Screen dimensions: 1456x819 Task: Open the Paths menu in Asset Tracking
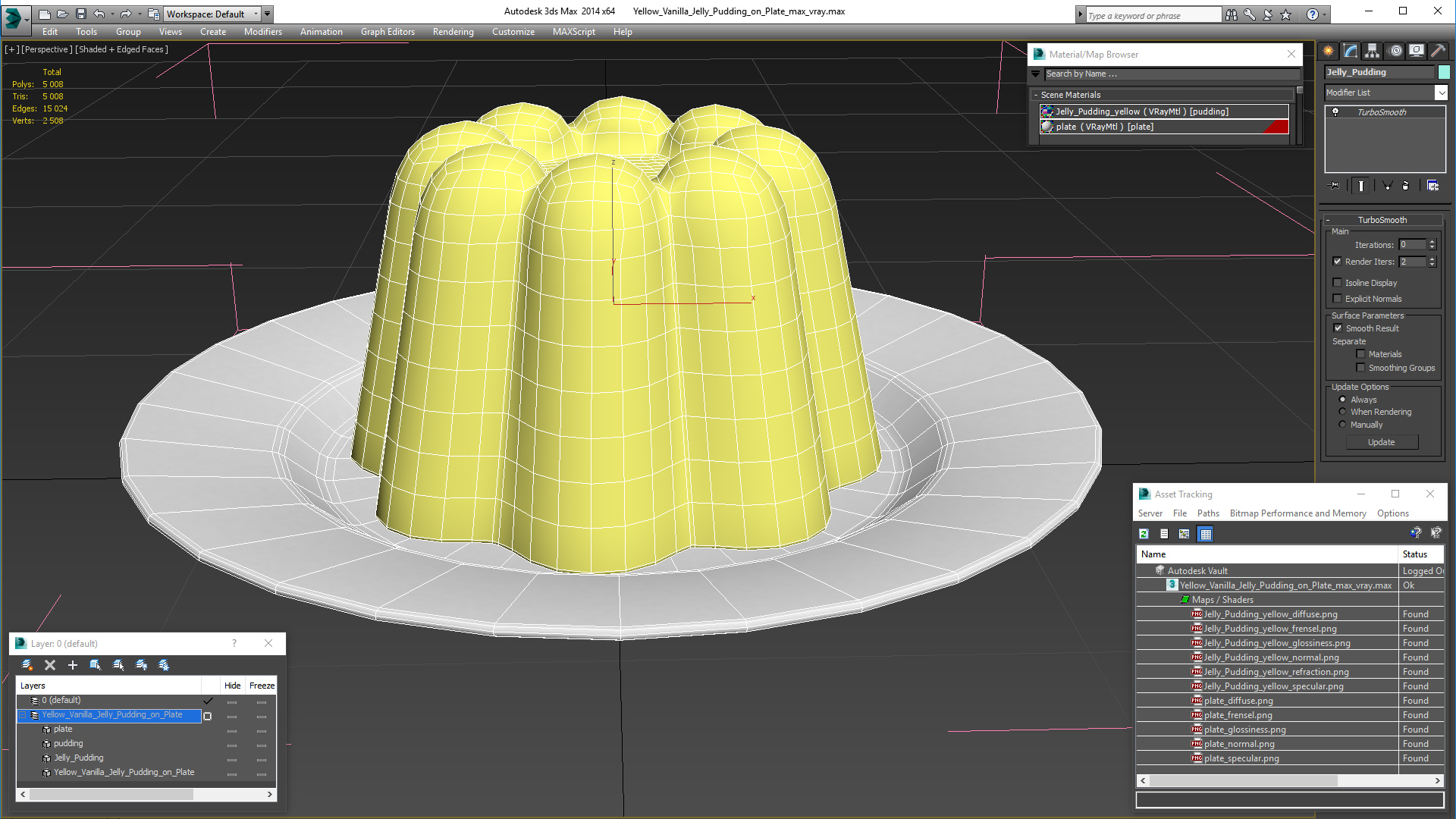[x=1207, y=513]
